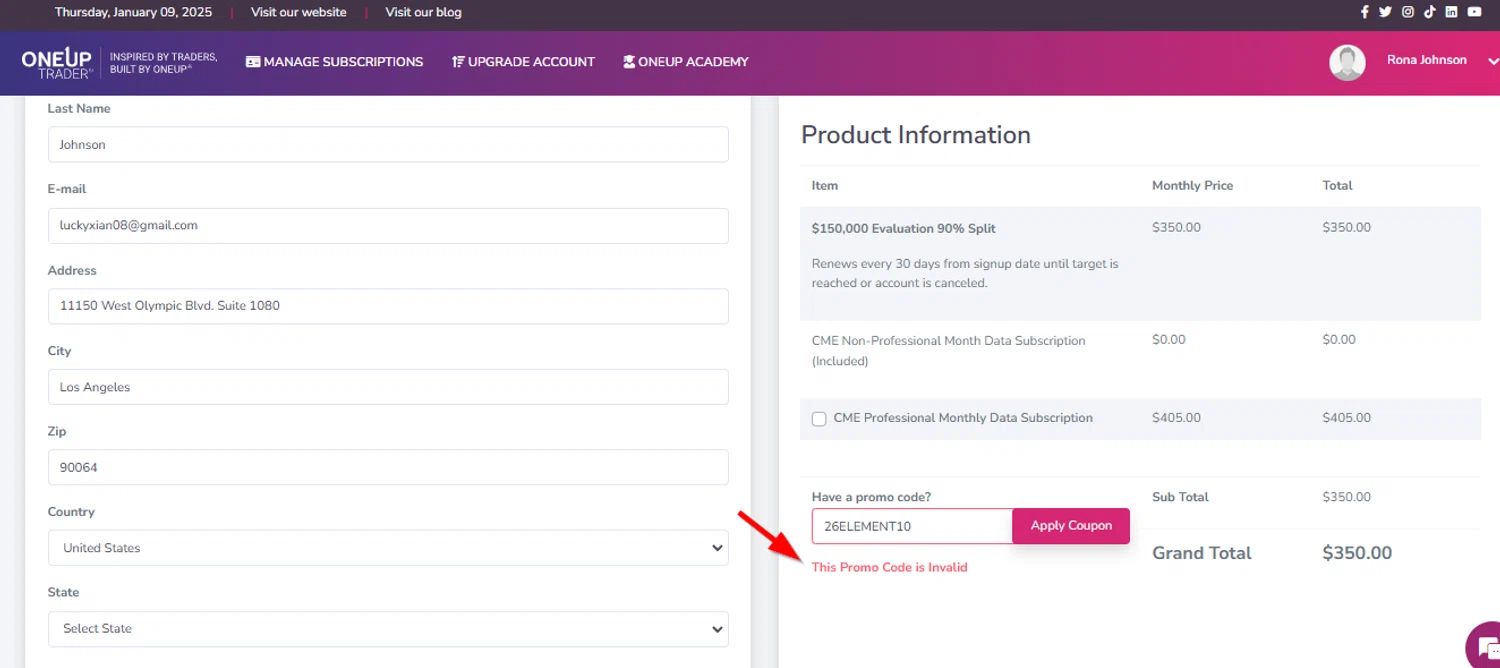
Task: Click the 'Product Information' heading
Action: point(916,135)
